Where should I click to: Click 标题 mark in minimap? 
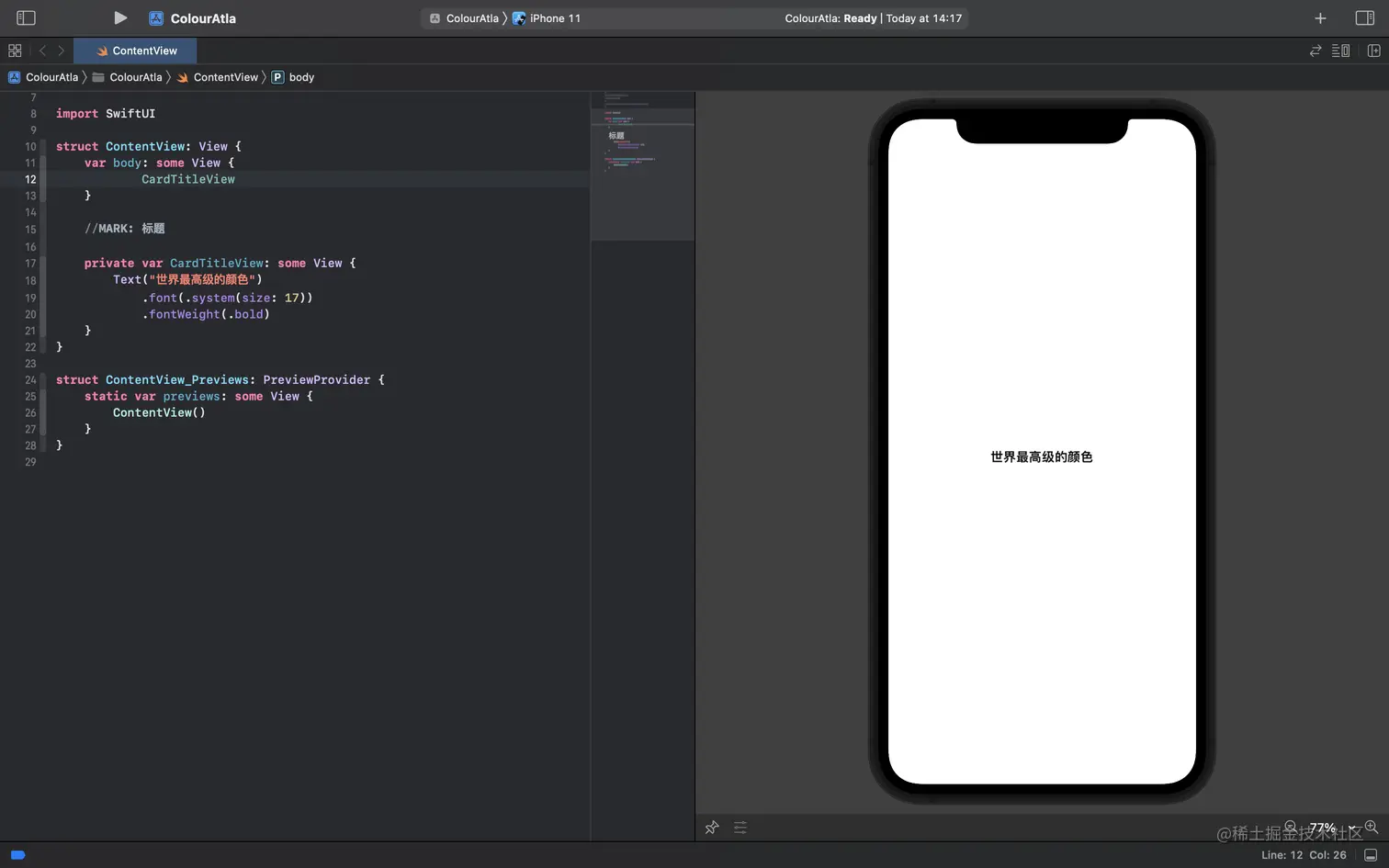click(x=616, y=135)
